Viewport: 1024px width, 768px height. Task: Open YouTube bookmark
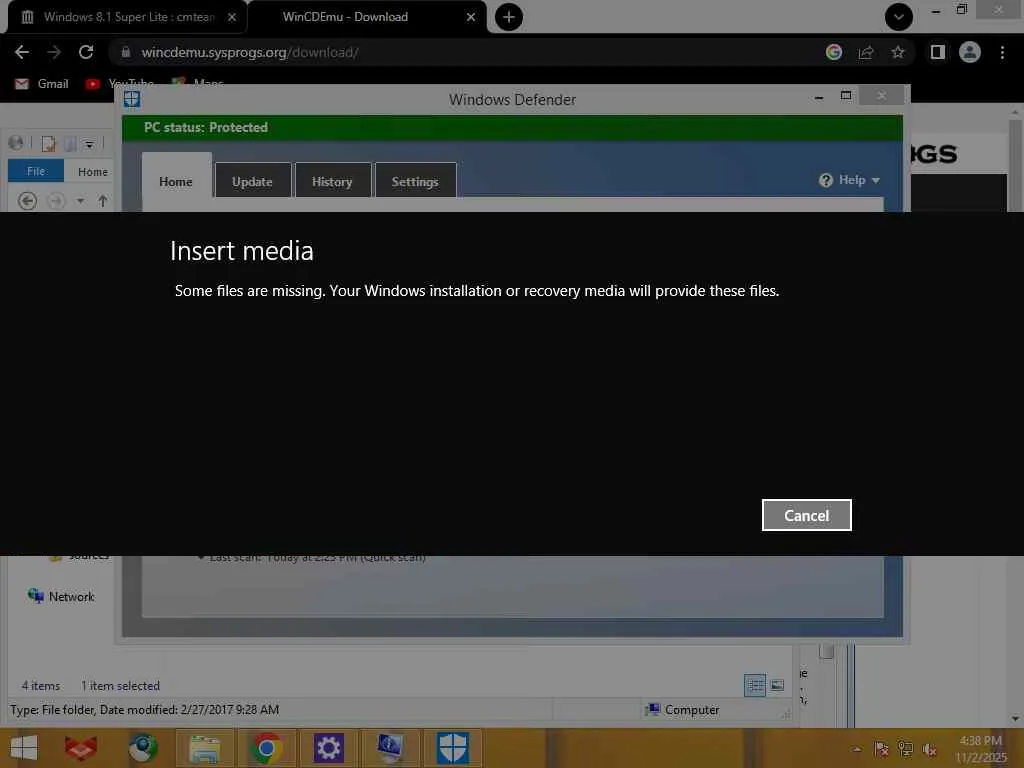[x=120, y=84]
